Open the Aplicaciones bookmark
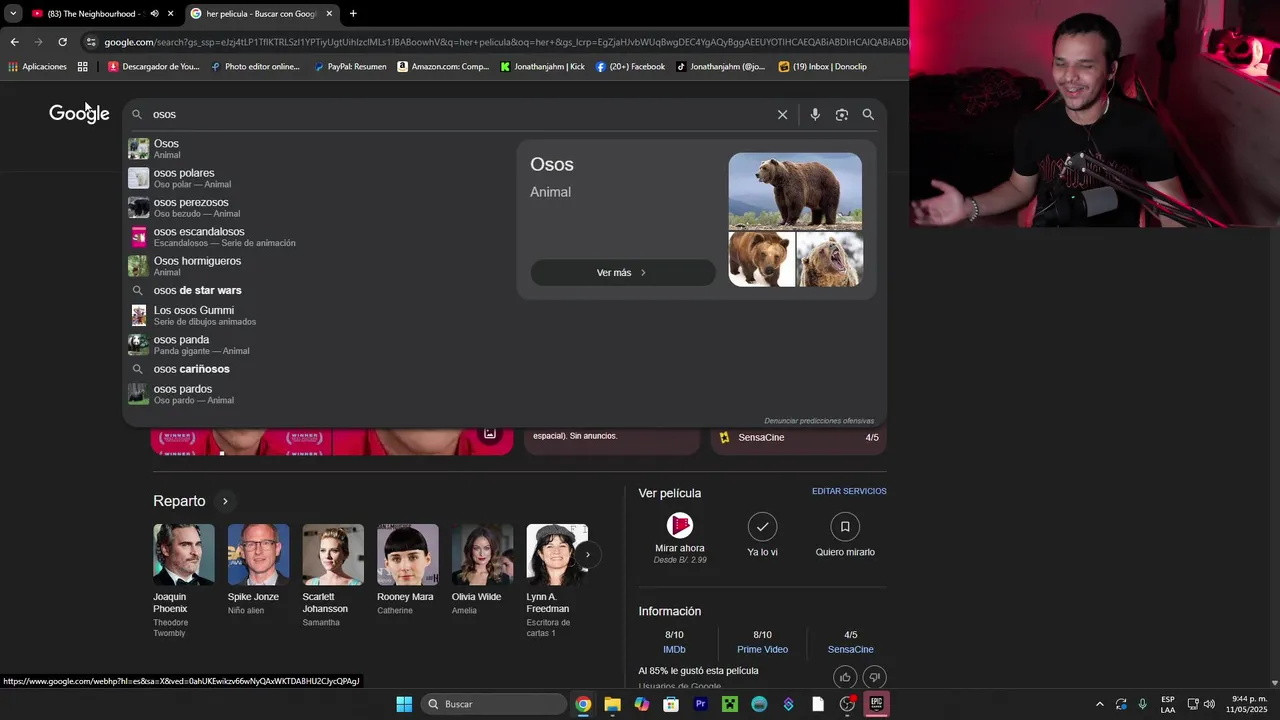 coord(38,67)
